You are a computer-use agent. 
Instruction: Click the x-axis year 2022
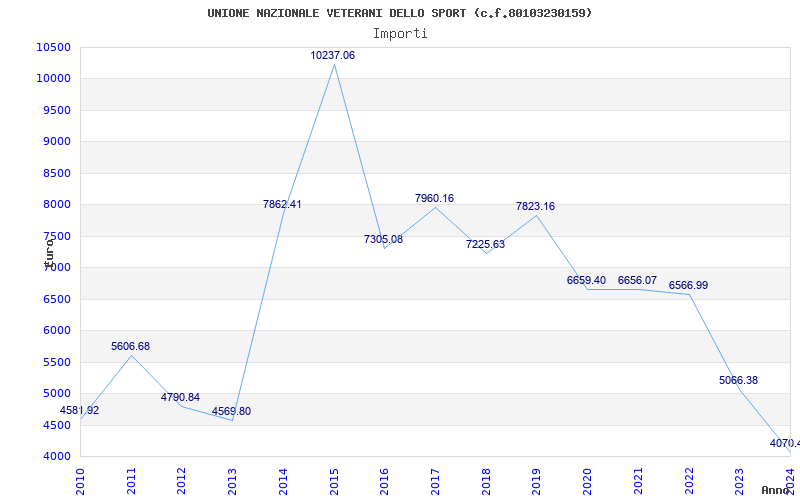[688, 481]
